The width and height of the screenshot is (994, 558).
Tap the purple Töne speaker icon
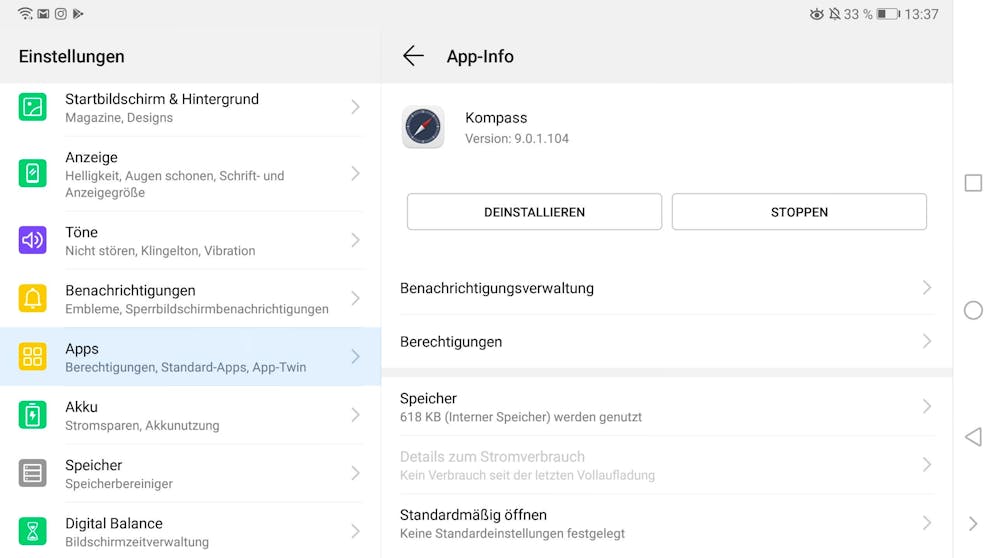(32, 240)
